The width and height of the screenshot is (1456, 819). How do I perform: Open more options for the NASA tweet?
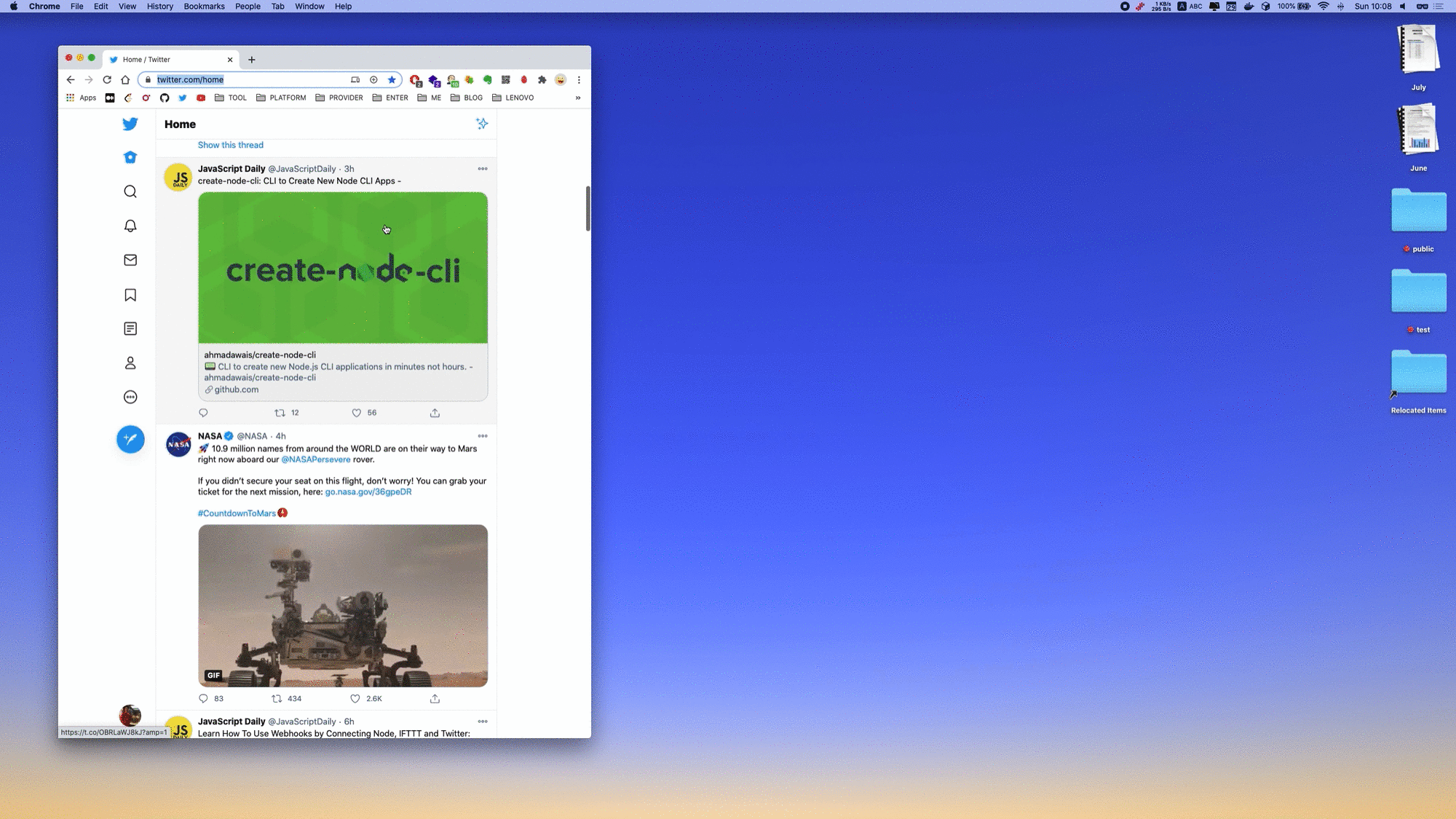[x=483, y=436]
